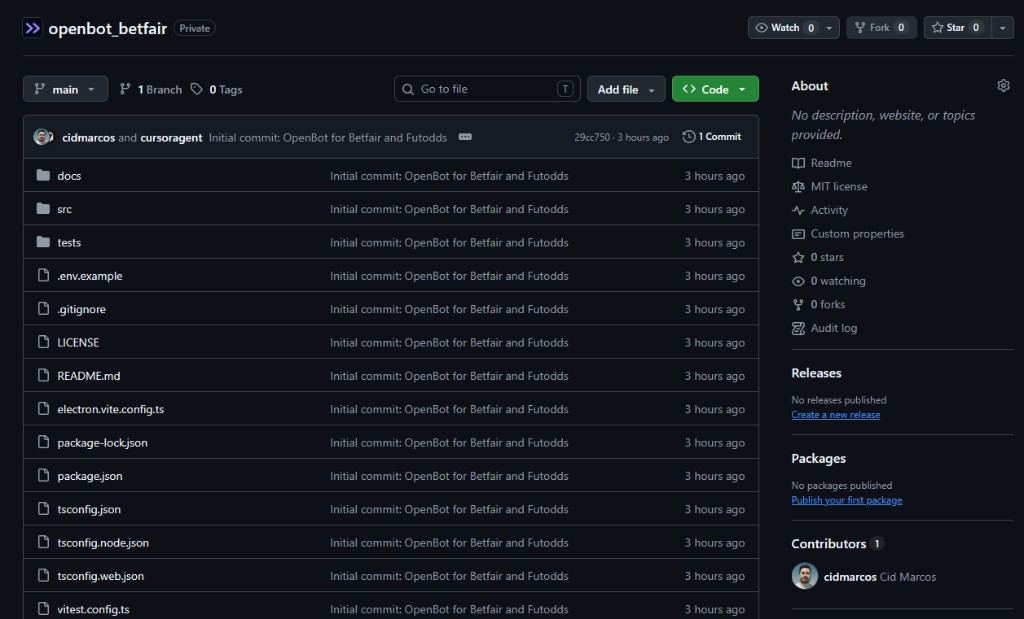Viewport: 1024px width, 619px height.
Task: Open the cursoragent co-author link
Action: pyautogui.click(x=171, y=138)
